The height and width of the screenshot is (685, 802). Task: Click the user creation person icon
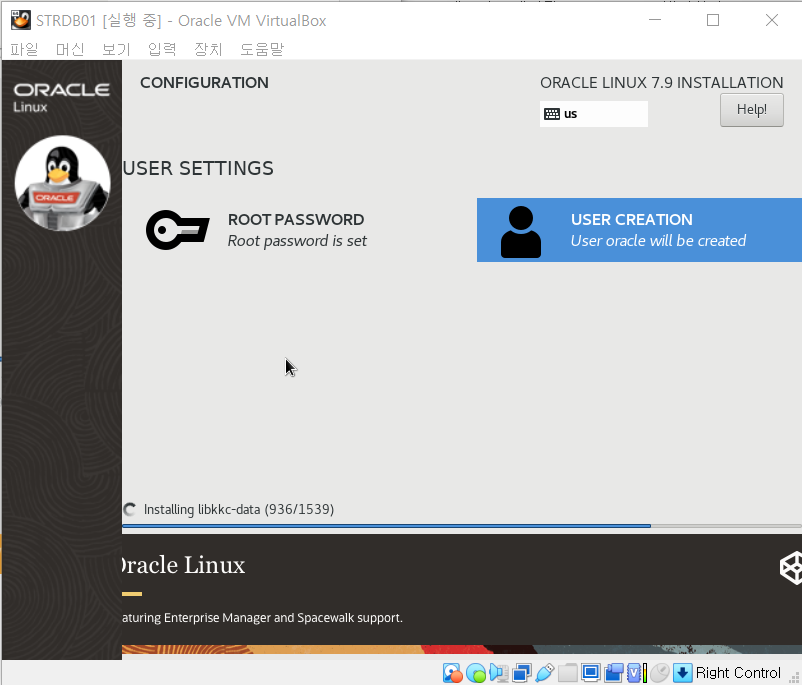[x=521, y=232]
